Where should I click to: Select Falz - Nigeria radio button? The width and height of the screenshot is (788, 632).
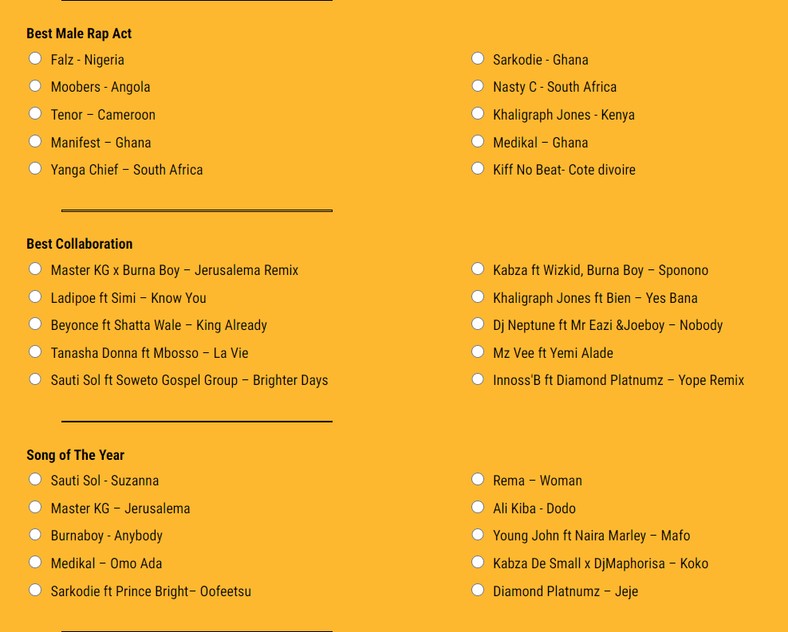coord(35,58)
